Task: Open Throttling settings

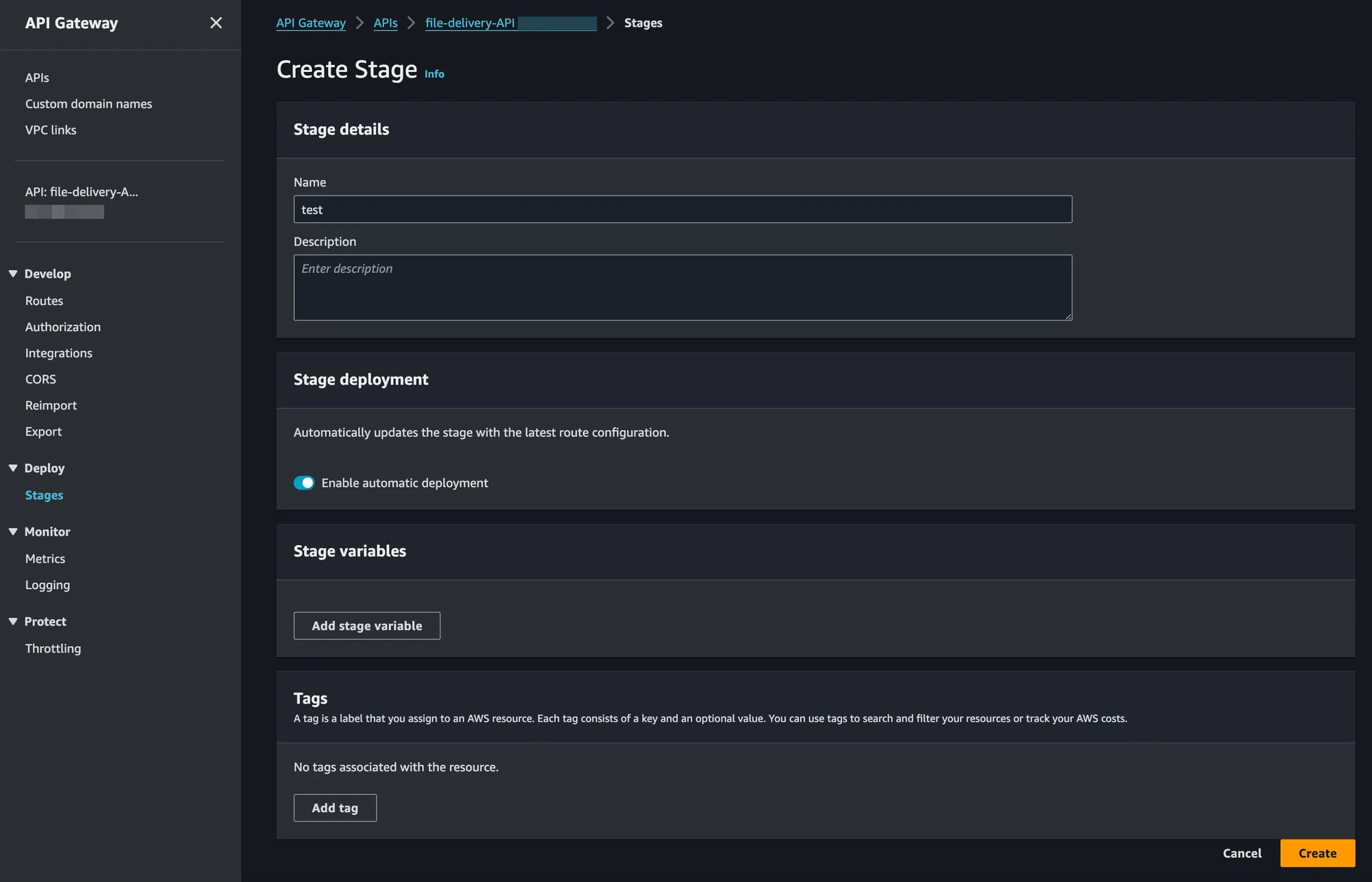Action: 53,648
